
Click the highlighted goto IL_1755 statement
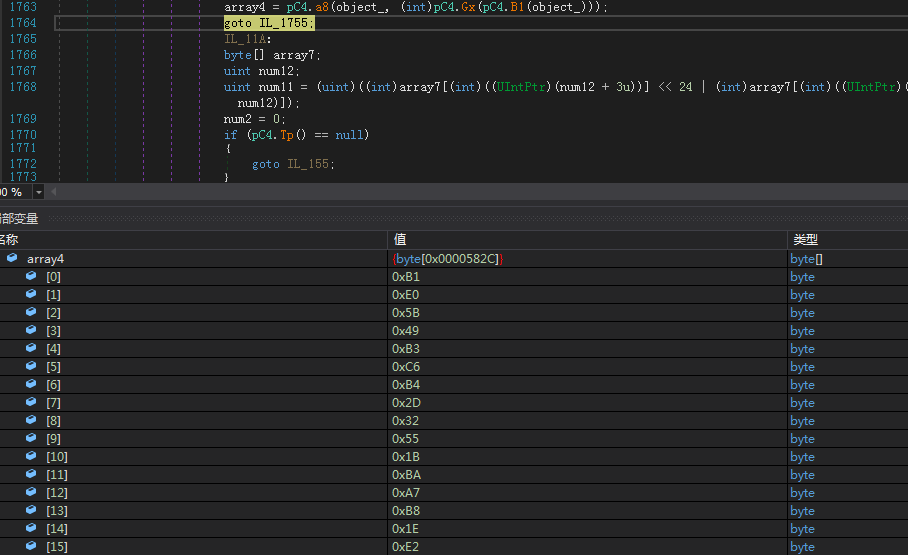tap(269, 23)
